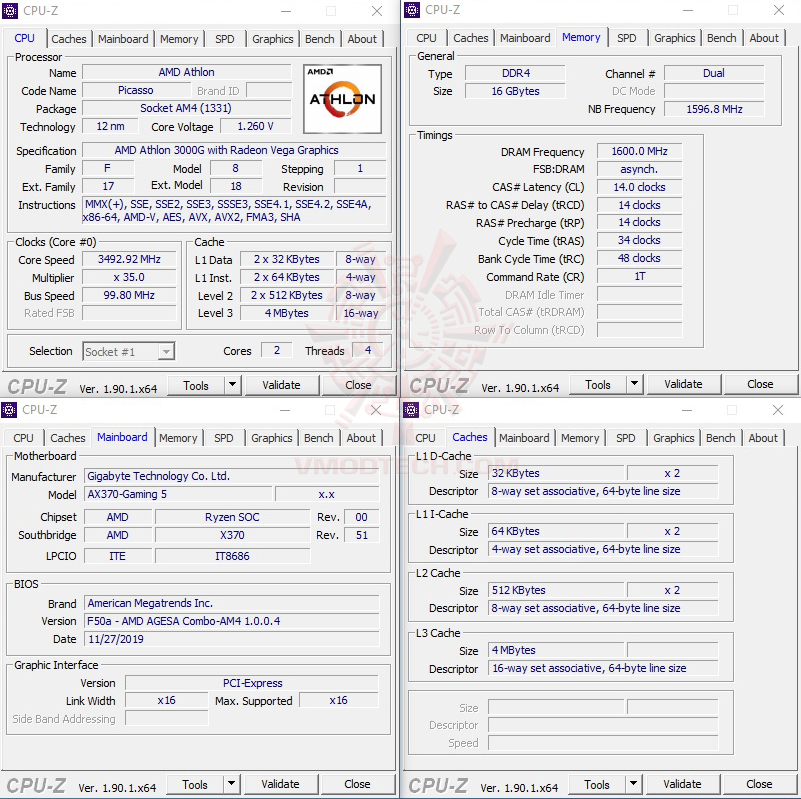Minimize the CPU tab window
Image resolution: width=801 pixels, height=799 pixels.
tap(286, 11)
